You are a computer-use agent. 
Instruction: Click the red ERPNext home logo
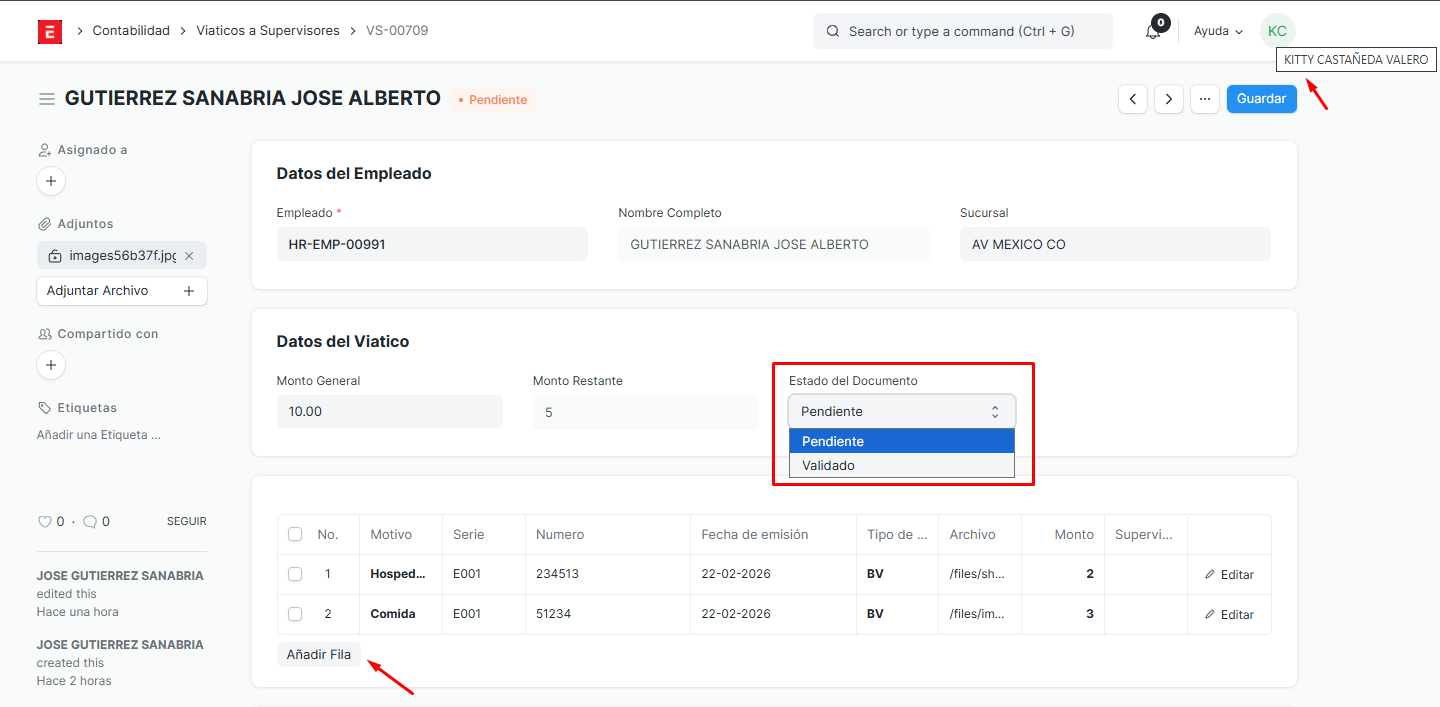50,31
